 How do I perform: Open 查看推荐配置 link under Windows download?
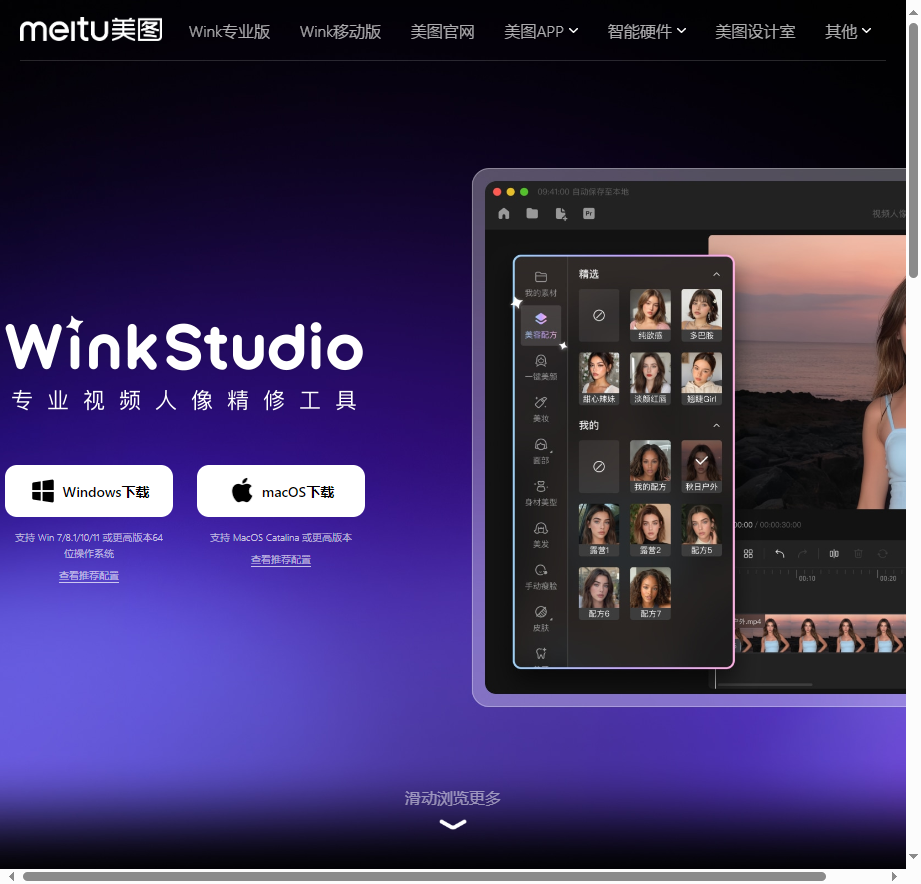tap(89, 576)
